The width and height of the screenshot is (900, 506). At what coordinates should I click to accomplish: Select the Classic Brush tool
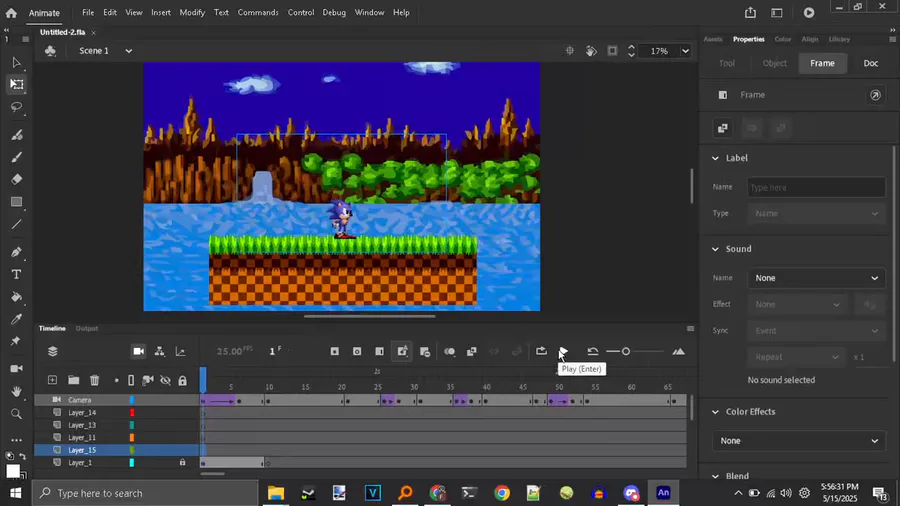click(x=16, y=157)
